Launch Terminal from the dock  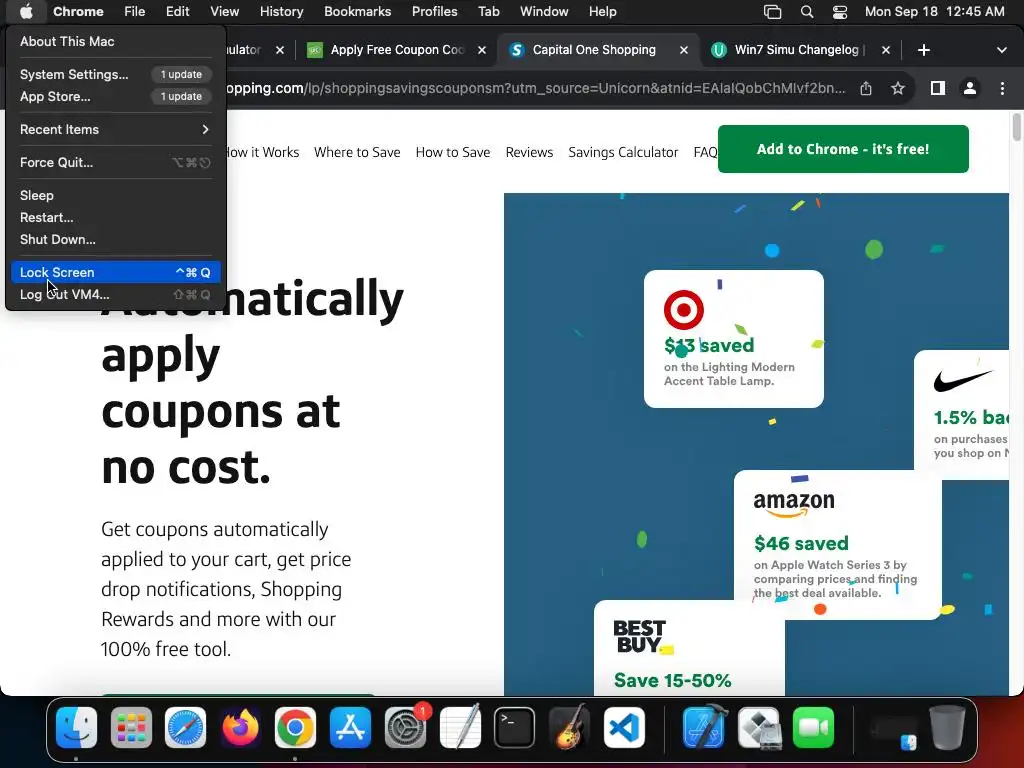(x=515, y=728)
